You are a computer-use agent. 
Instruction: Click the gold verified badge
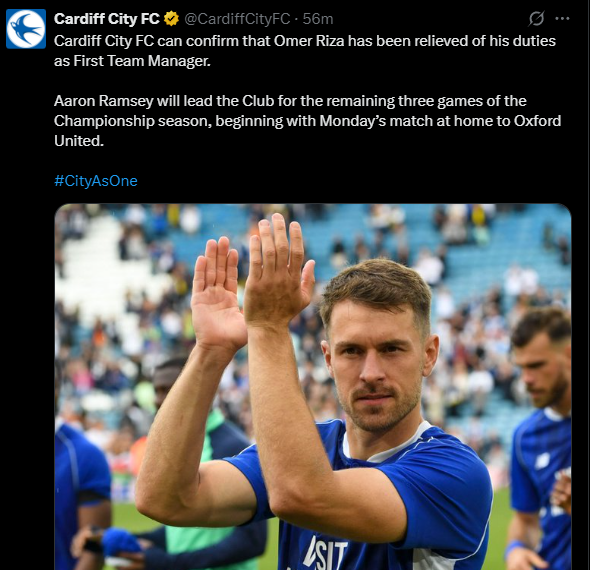(x=172, y=19)
